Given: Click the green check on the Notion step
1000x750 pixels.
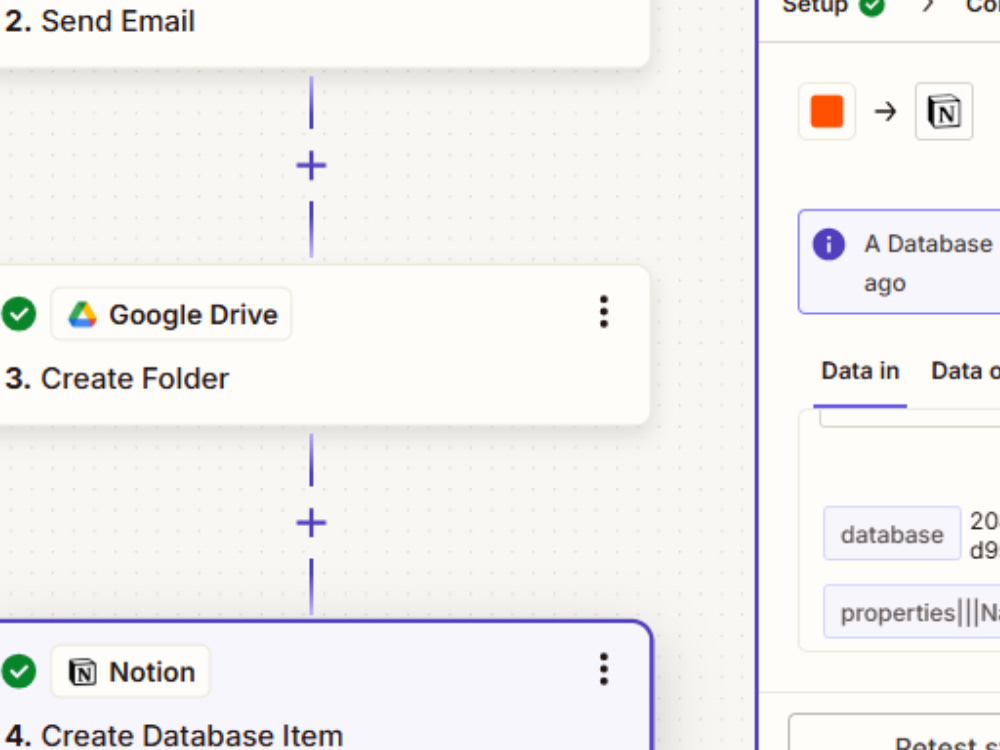Looking at the screenshot, I should tap(19, 671).
